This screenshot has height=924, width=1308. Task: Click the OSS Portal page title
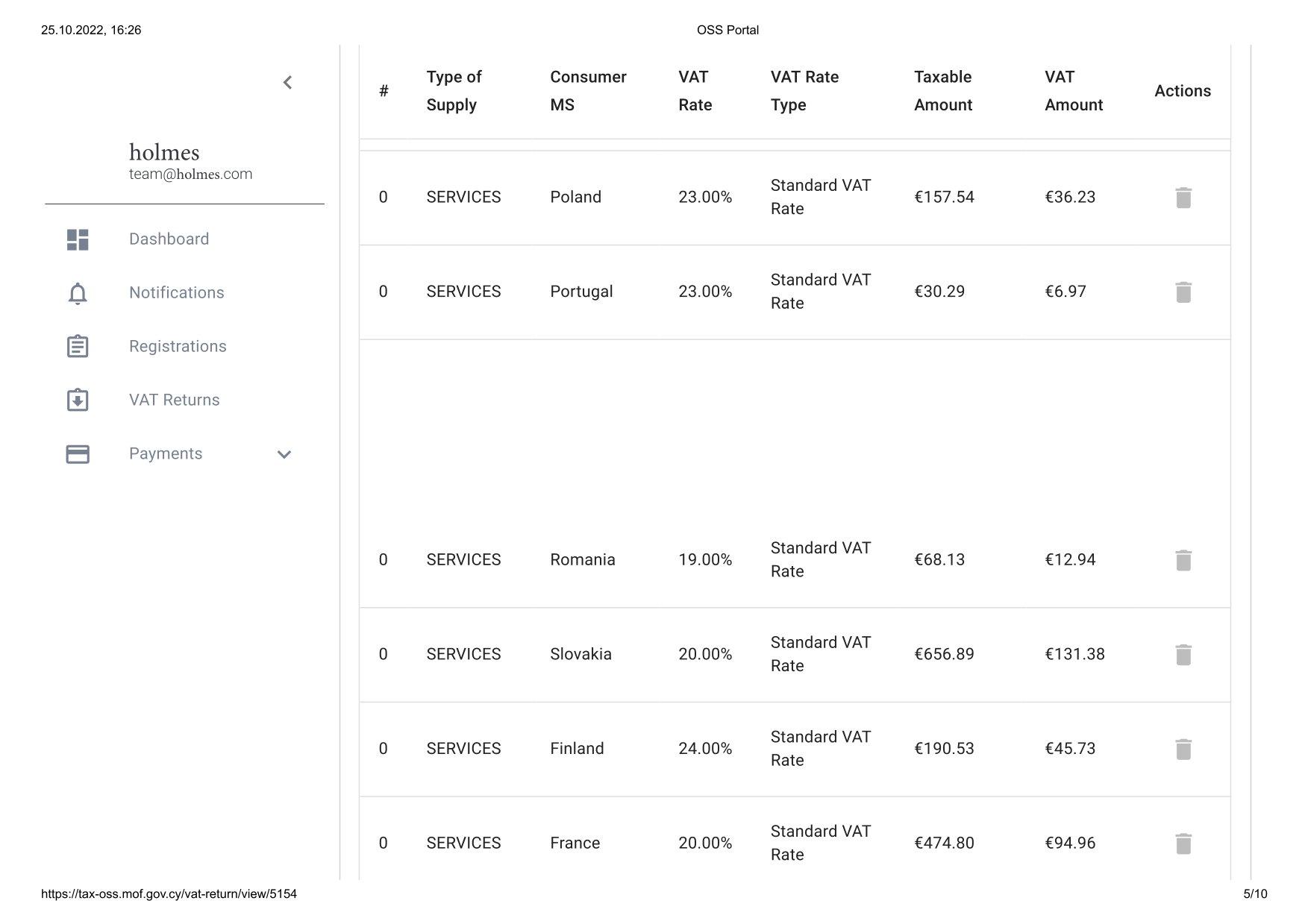[x=727, y=30]
